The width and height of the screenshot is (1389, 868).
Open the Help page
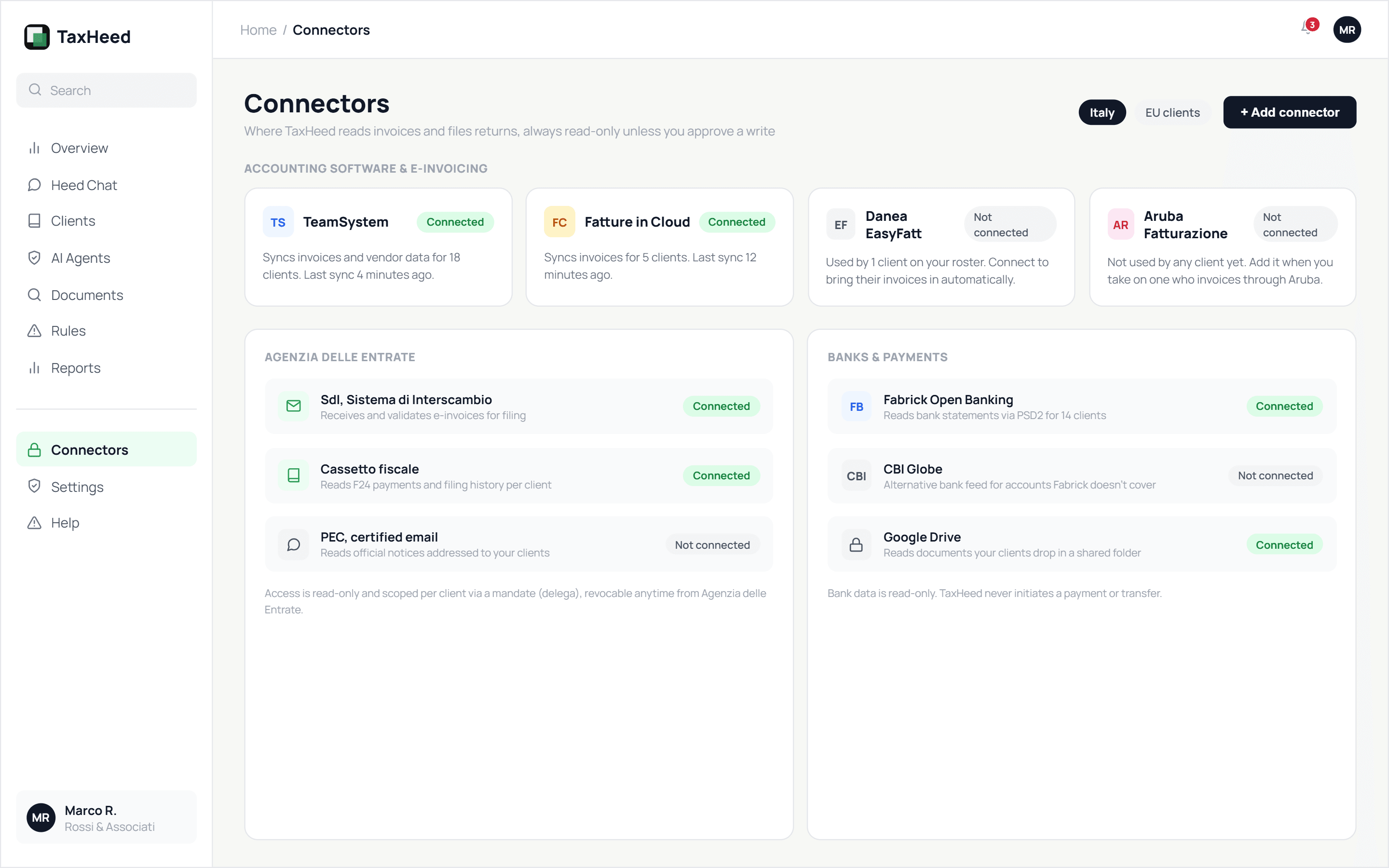[106, 522]
